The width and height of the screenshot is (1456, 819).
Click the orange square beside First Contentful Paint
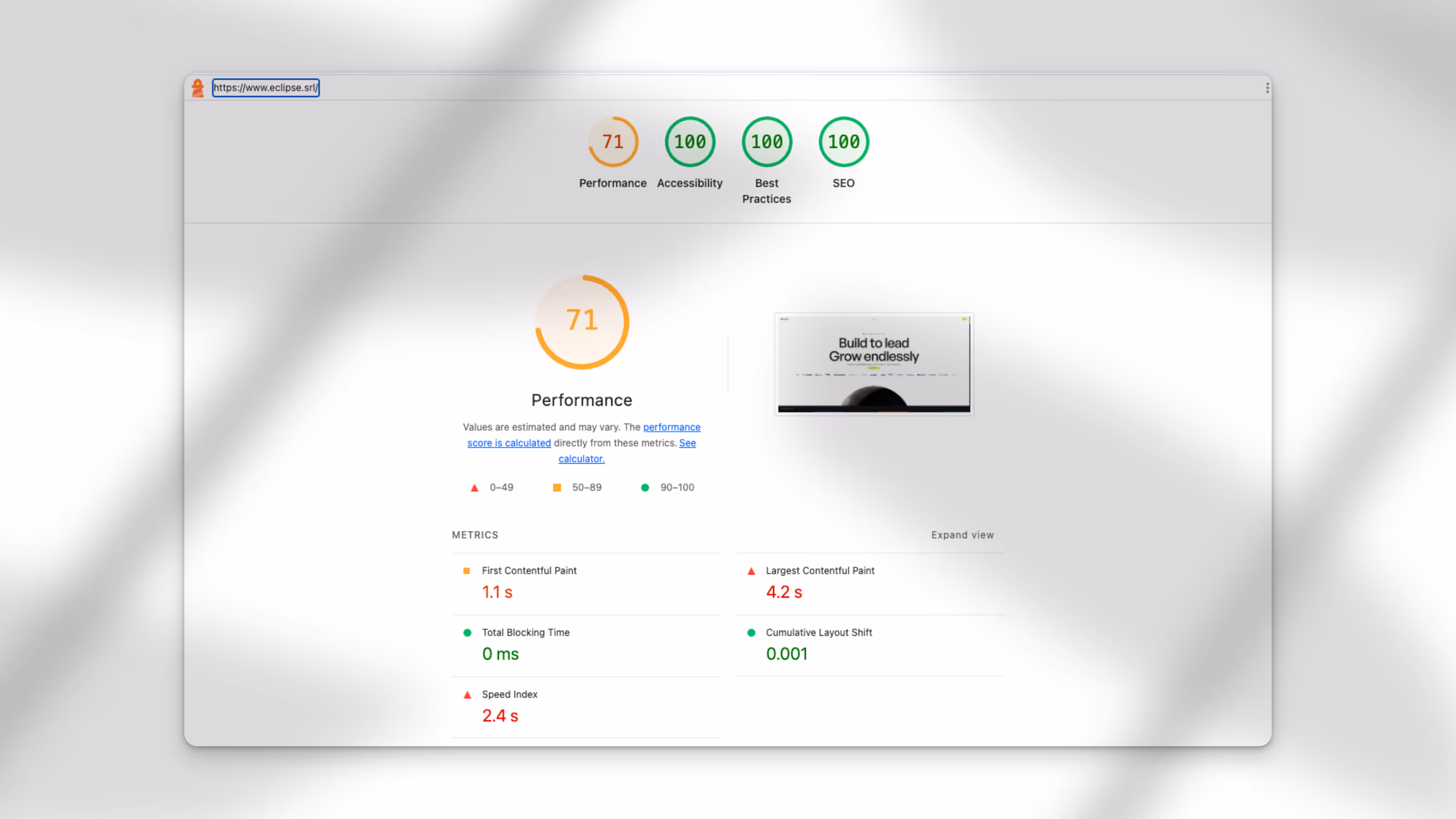tap(467, 571)
